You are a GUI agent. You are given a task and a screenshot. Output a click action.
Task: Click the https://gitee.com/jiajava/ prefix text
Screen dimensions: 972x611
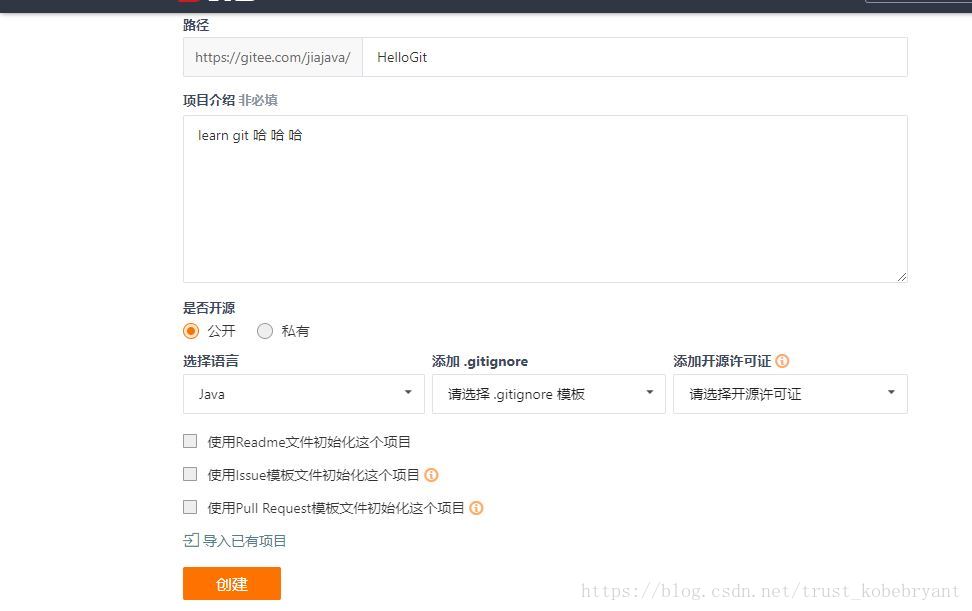pos(273,57)
